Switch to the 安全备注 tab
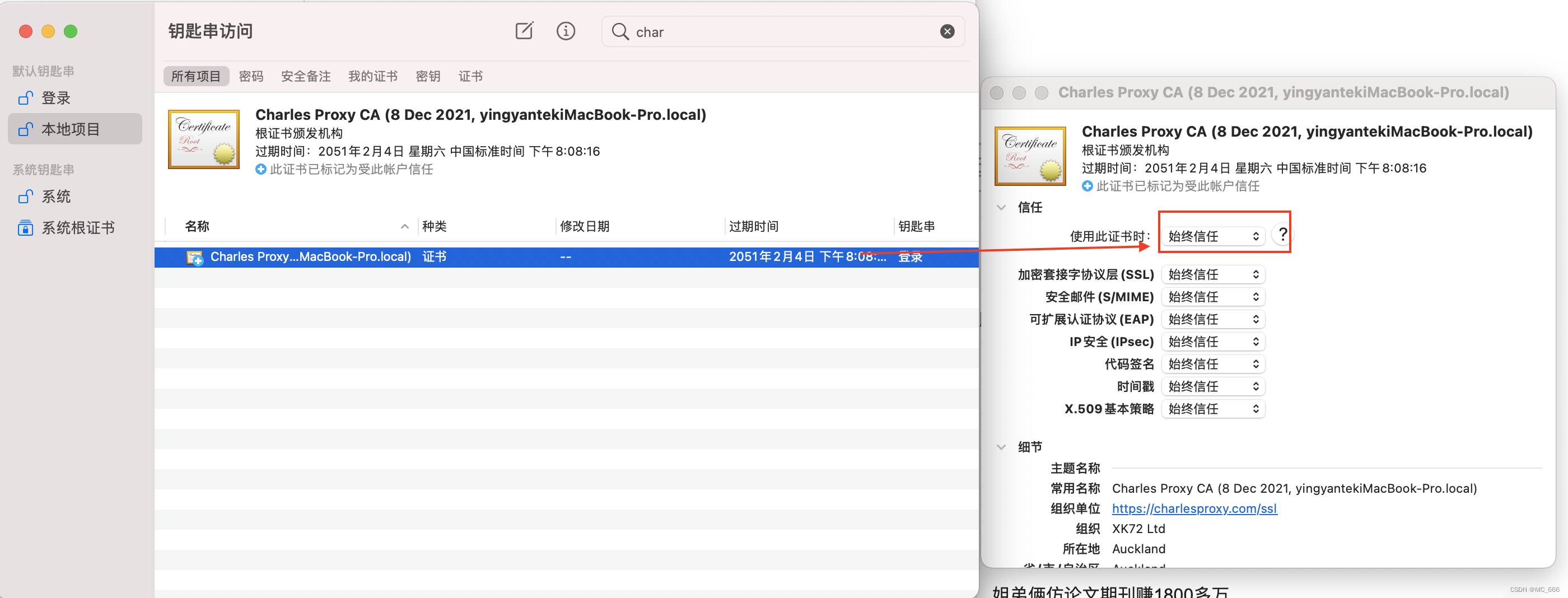The image size is (1568, 598). click(x=306, y=76)
